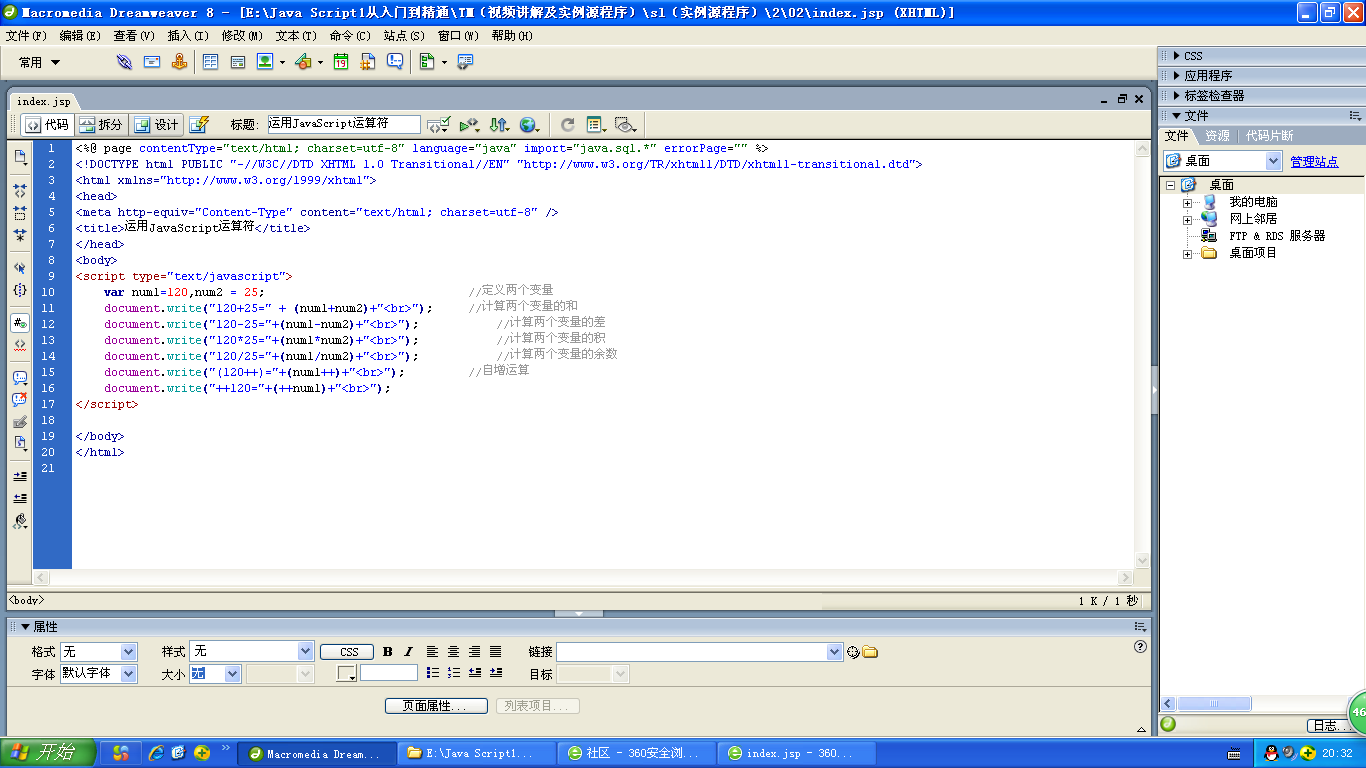The image size is (1366, 768).
Task: Click the CSS button in Properties
Action: pyautogui.click(x=347, y=652)
